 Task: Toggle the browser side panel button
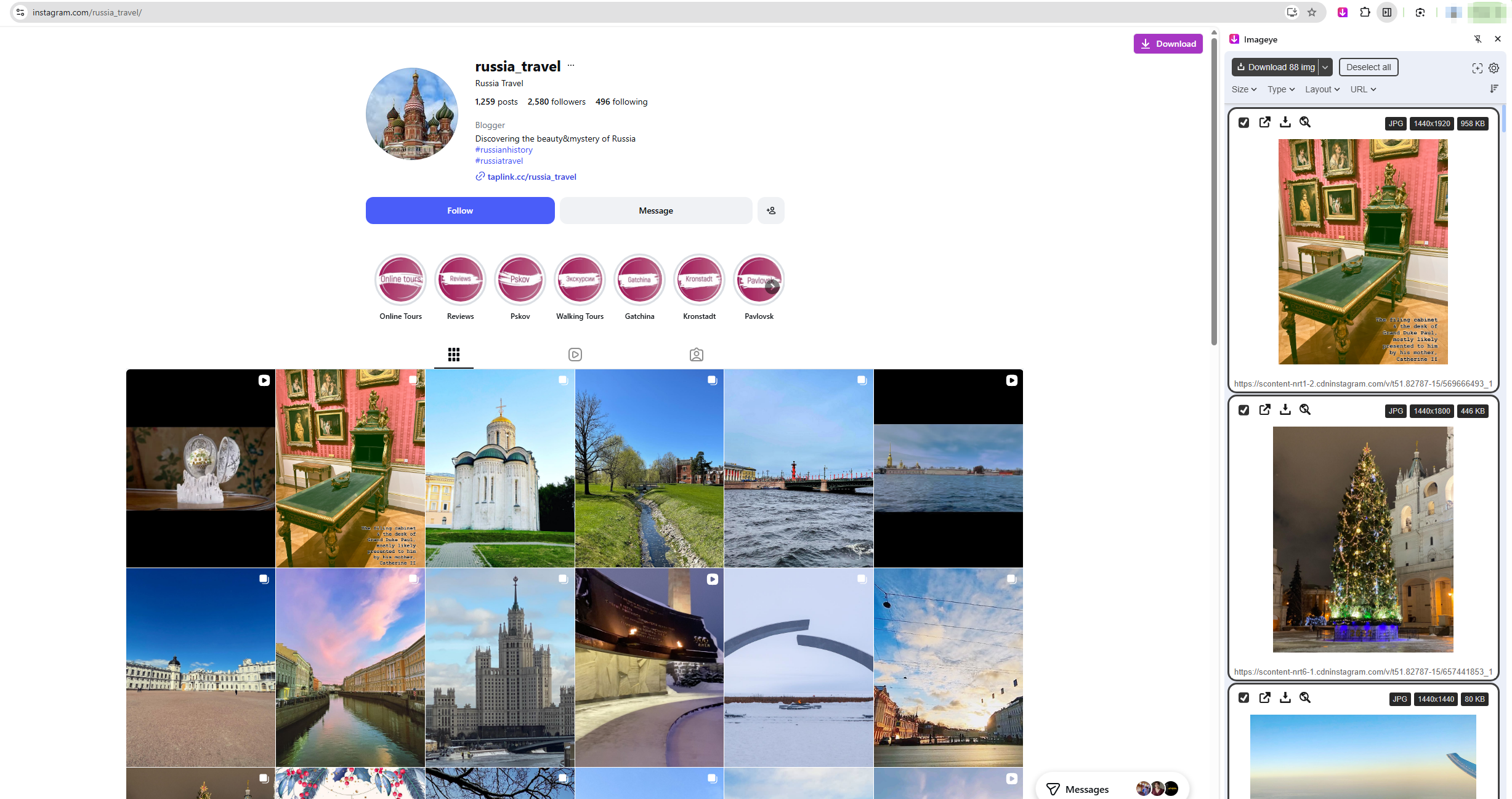pos(1387,12)
